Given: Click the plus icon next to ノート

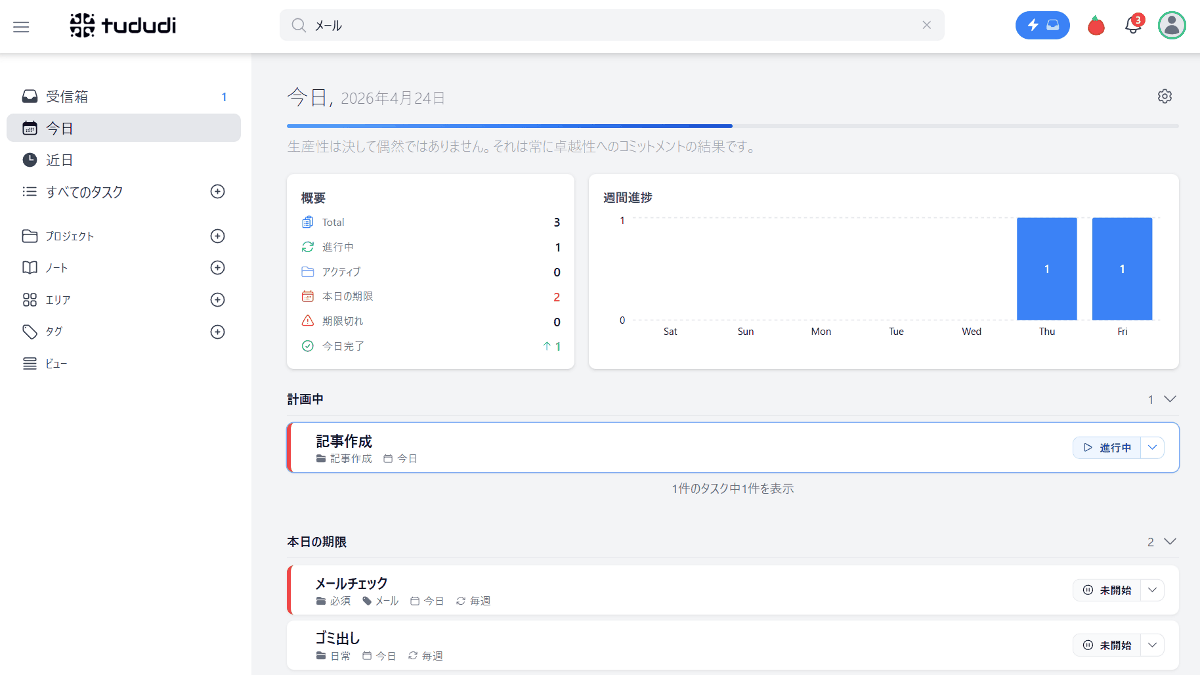Looking at the screenshot, I should tap(217, 267).
